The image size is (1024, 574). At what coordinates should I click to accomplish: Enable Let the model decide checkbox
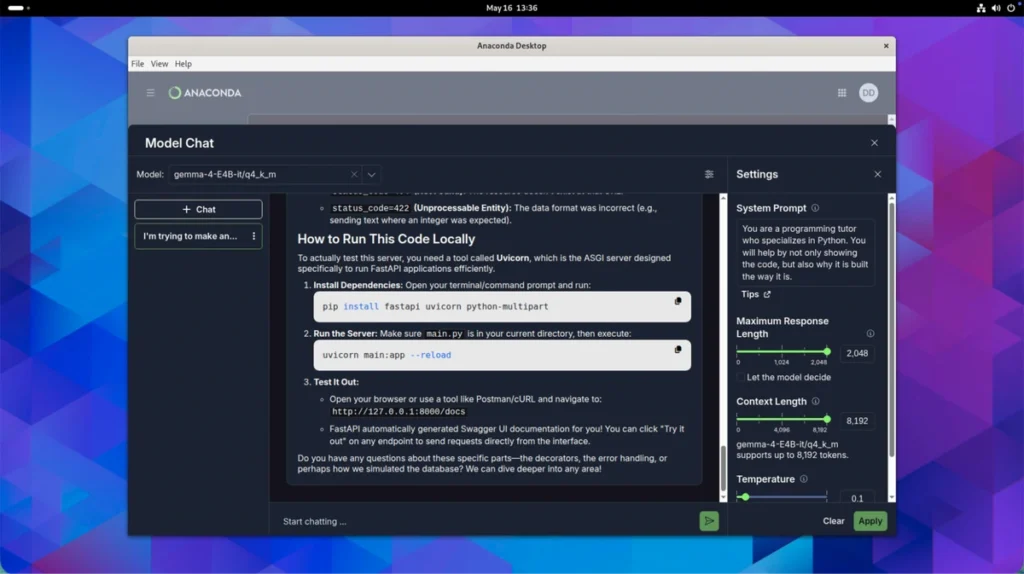[x=741, y=377]
